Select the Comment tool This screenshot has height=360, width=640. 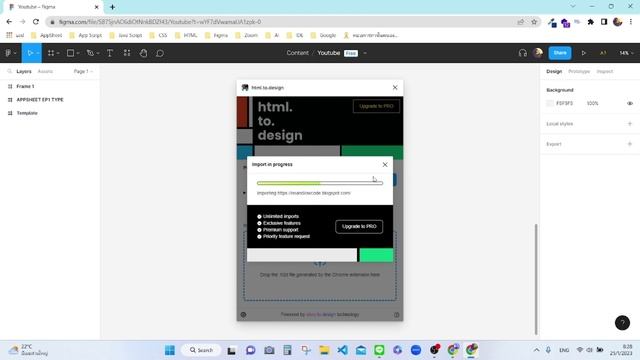point(160,53)
